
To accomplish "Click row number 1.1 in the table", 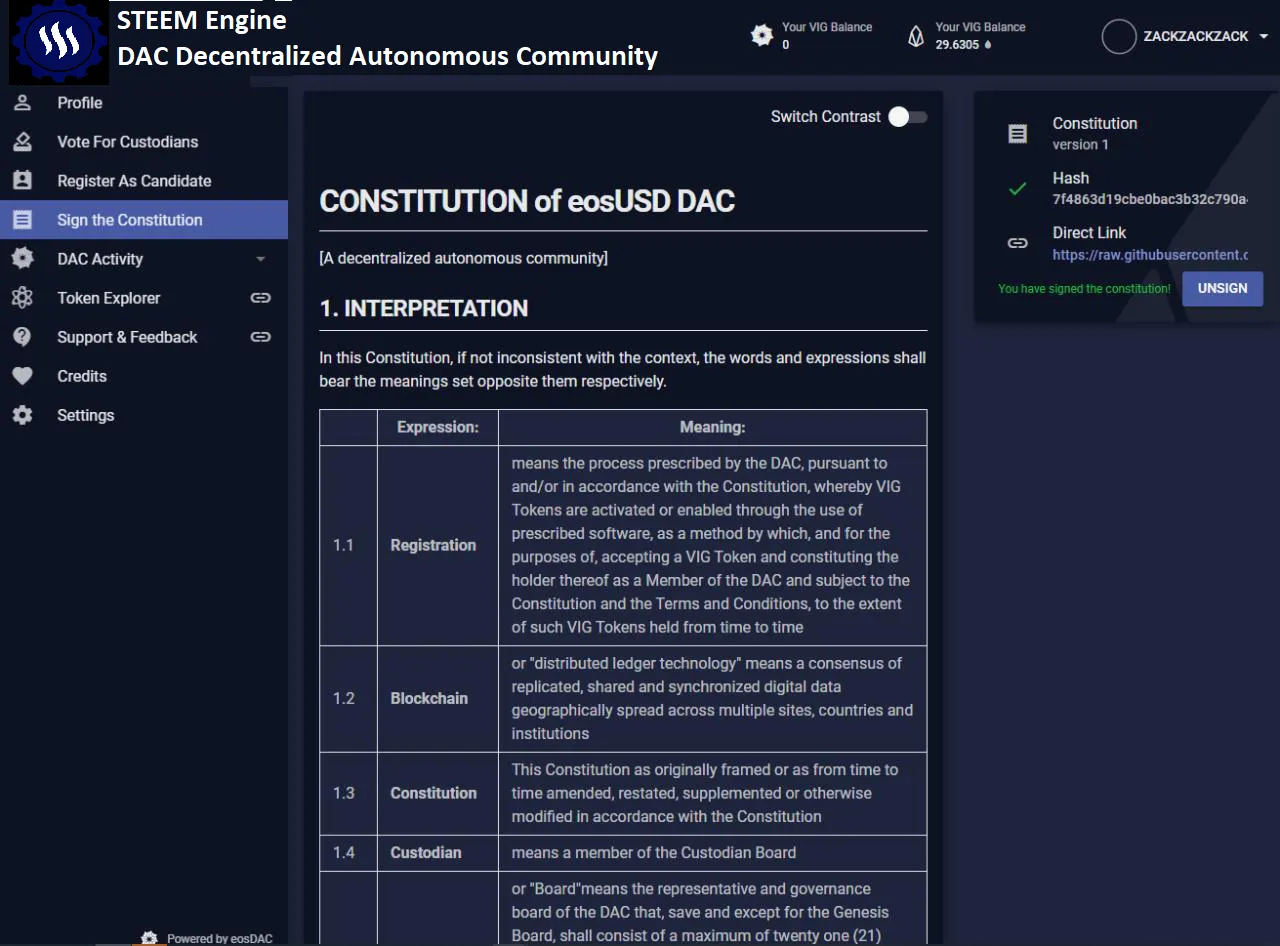I will click(x=344, y=545).
